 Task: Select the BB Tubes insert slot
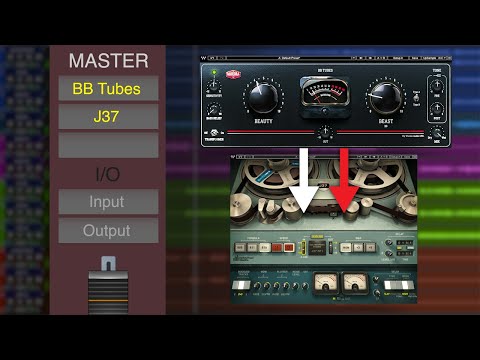click(108, 88)
